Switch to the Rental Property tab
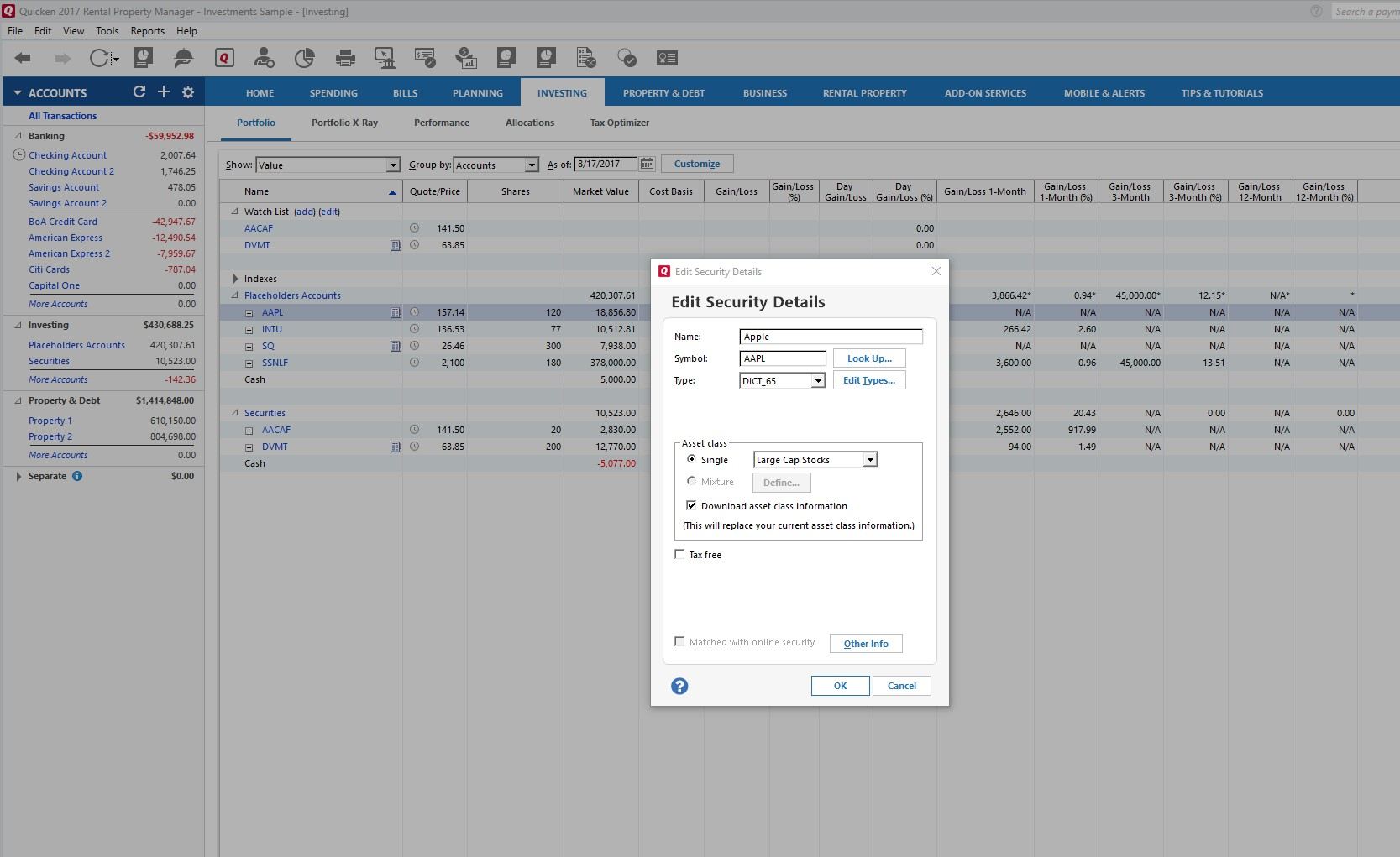The height and width of the screenshot is (857, 1400). (864, 93)
